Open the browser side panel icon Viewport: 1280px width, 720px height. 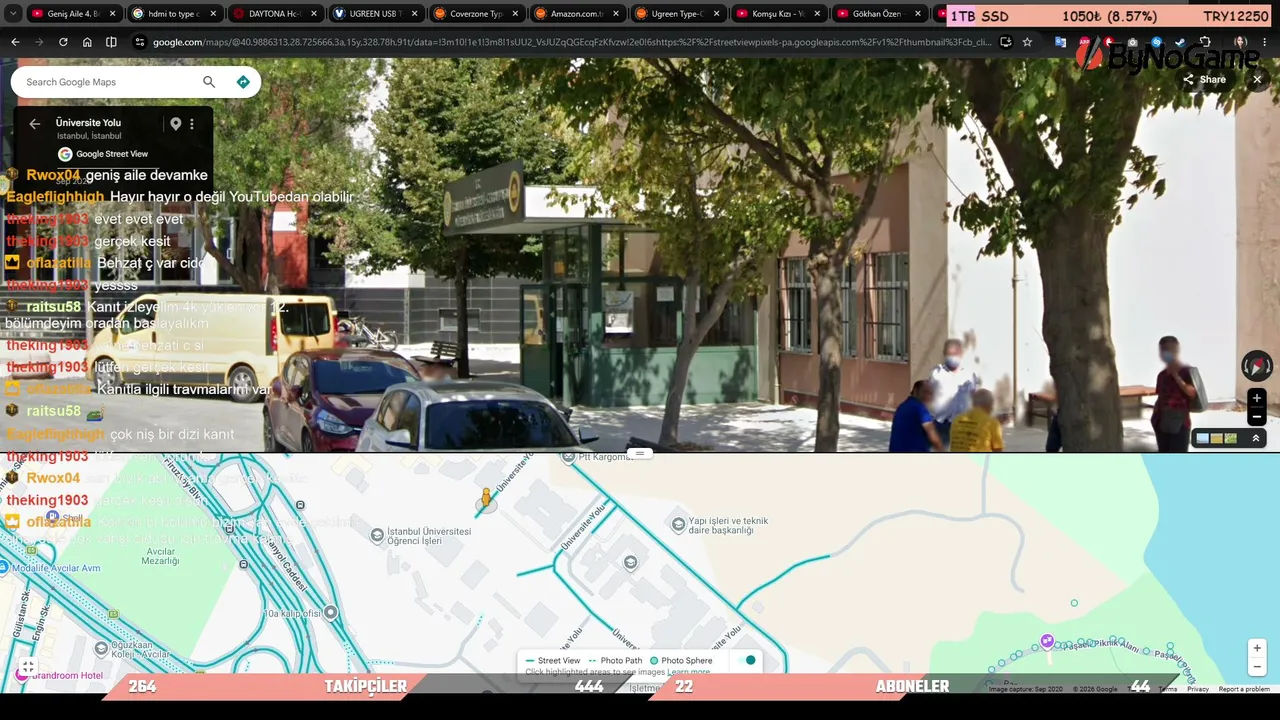tap(111, 42)
